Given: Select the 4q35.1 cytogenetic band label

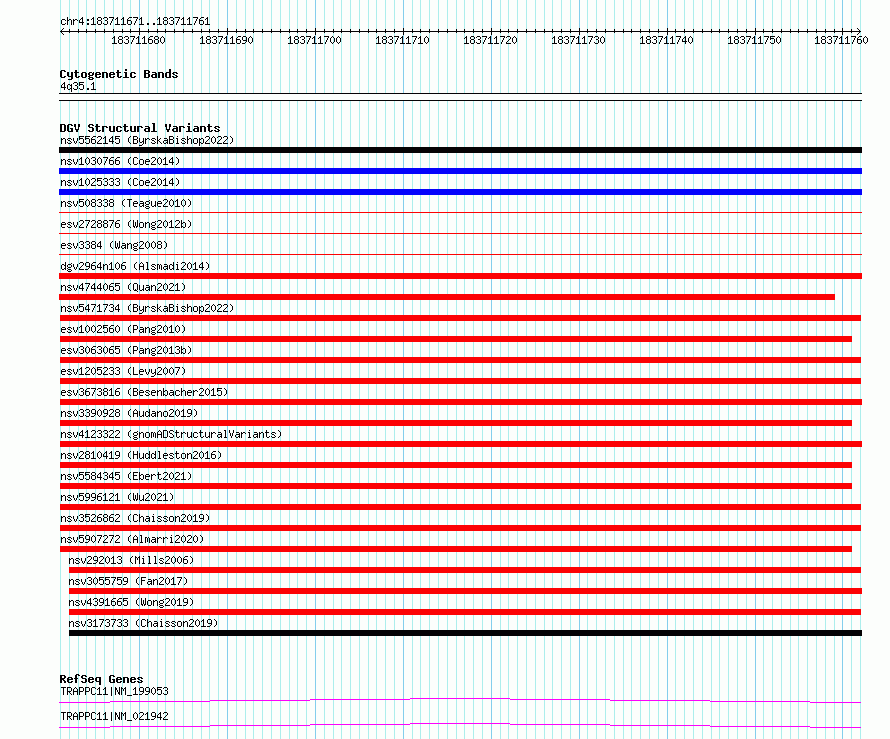Looking at the screenshot, I should click(x=78, y=86).
